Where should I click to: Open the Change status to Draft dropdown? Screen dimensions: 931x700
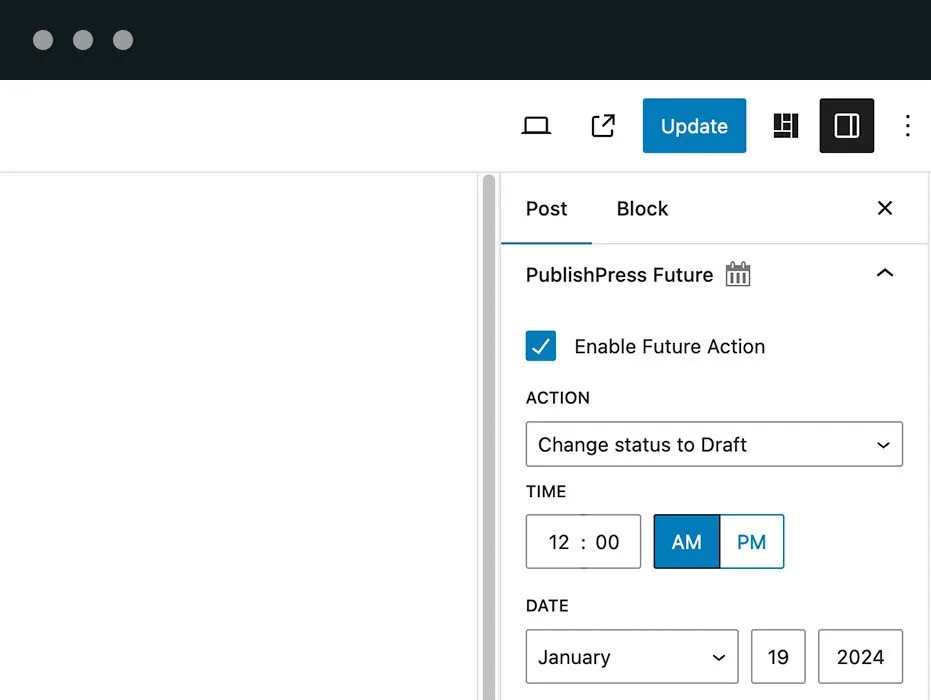click(x=714, y=444)
